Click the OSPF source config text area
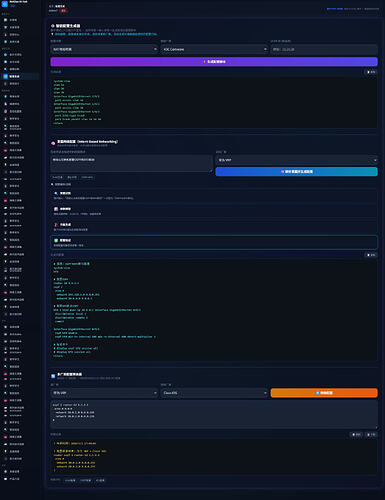This screenshot has width=385, height=500. pyautogui.click(x=214, y=415)
